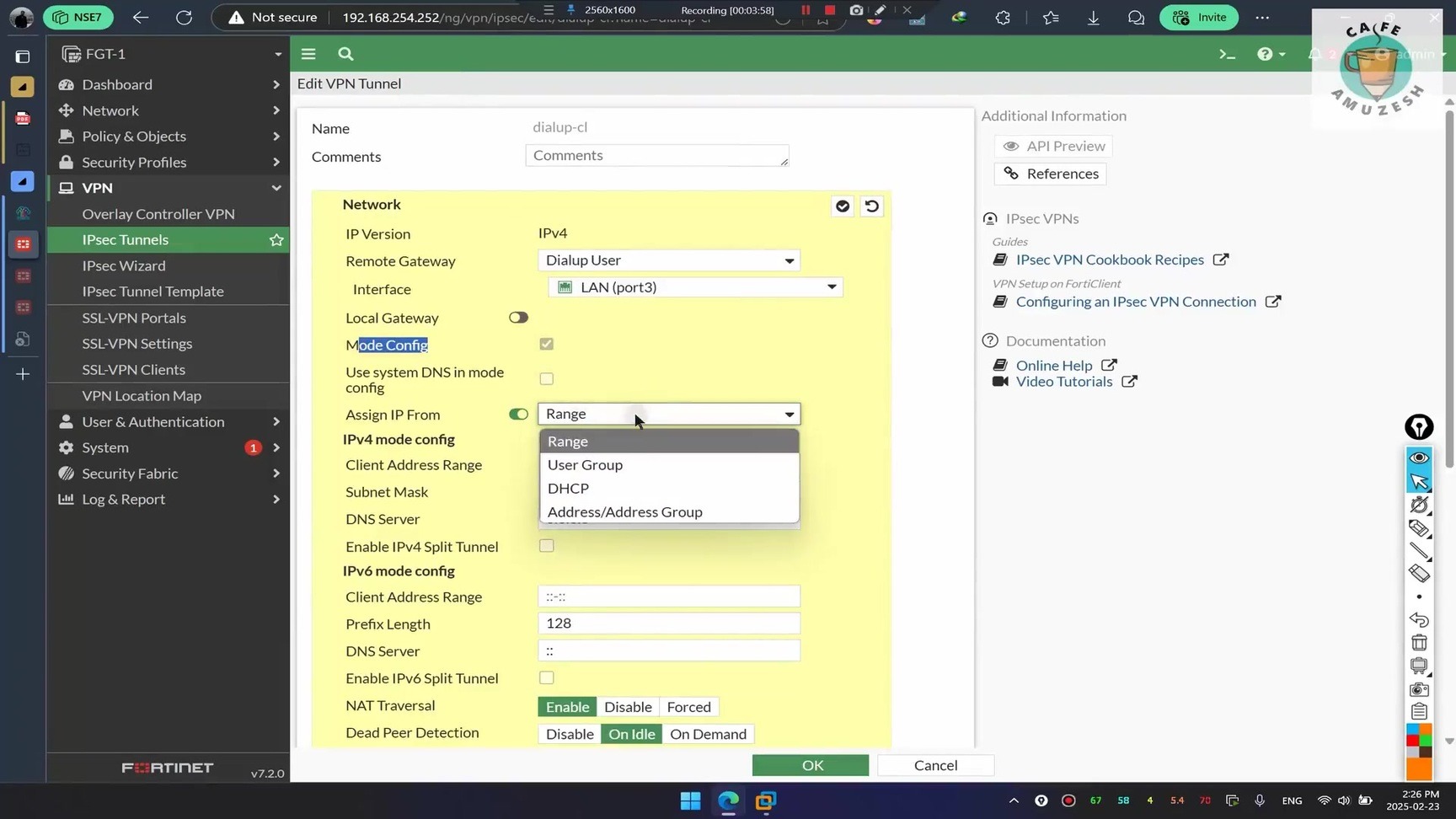Click the checkmark icon in the Network section
Viewport: 1456px width, 819px height.
tap(843, 206)
